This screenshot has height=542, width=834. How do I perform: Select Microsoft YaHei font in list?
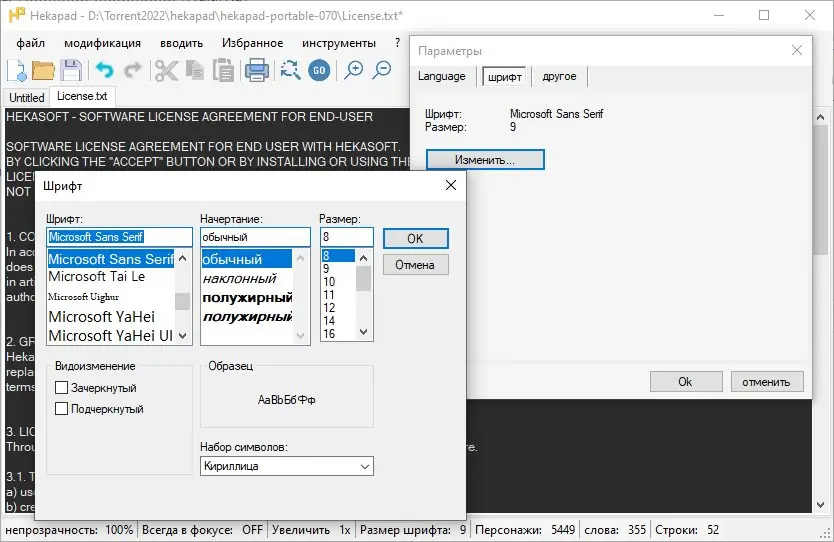(x=111, y=316)
